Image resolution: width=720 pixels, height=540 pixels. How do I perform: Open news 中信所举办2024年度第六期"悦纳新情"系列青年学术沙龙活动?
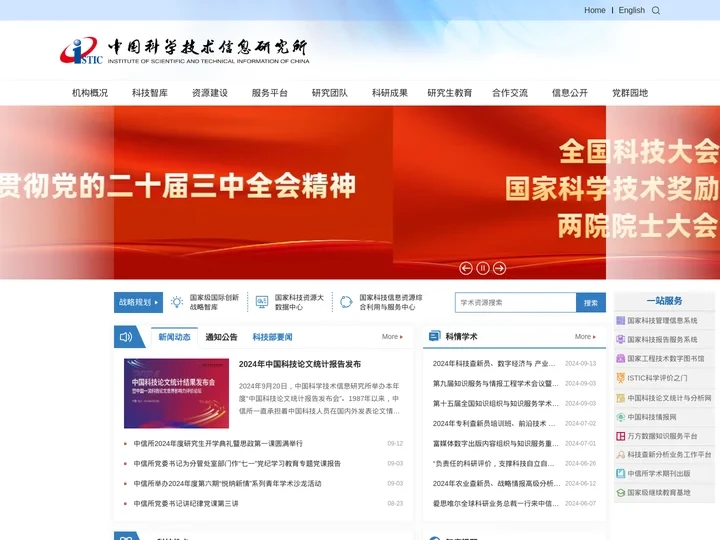(227, 484)
